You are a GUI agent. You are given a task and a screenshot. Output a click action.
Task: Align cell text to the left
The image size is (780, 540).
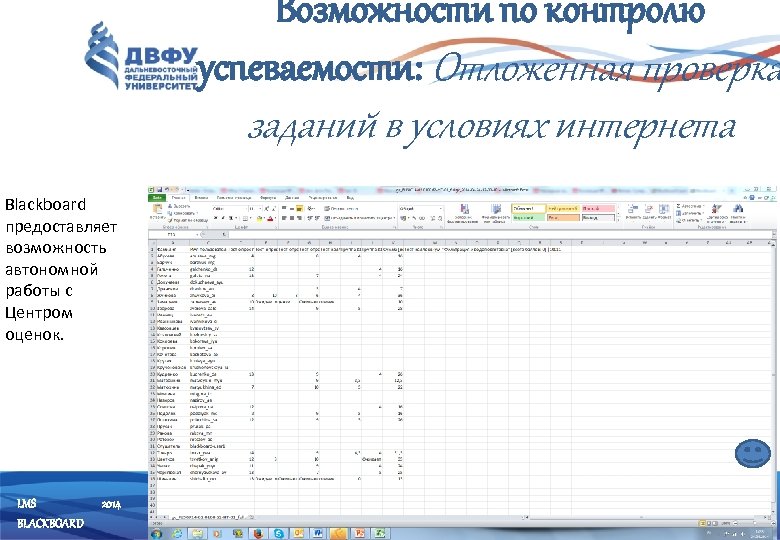pos(284,218)
